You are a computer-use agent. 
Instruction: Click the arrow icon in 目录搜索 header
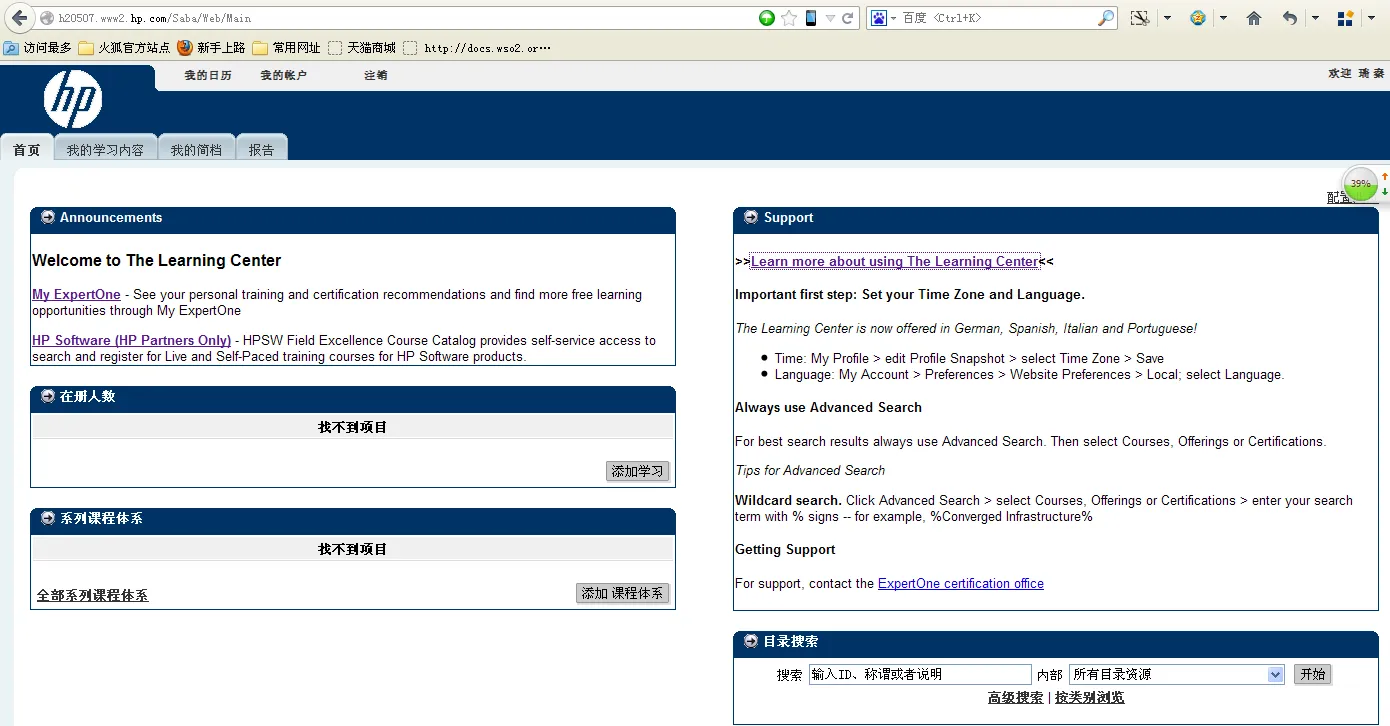751,641
